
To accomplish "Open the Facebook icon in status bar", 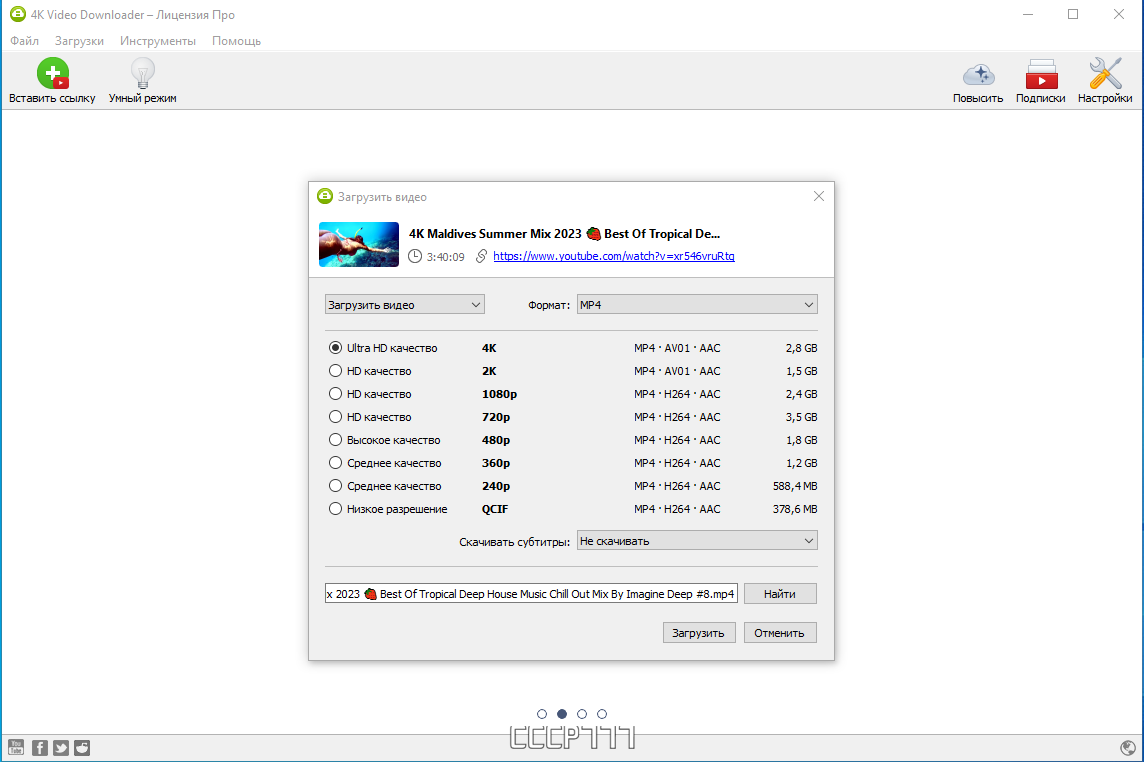I will coord(40,747).
